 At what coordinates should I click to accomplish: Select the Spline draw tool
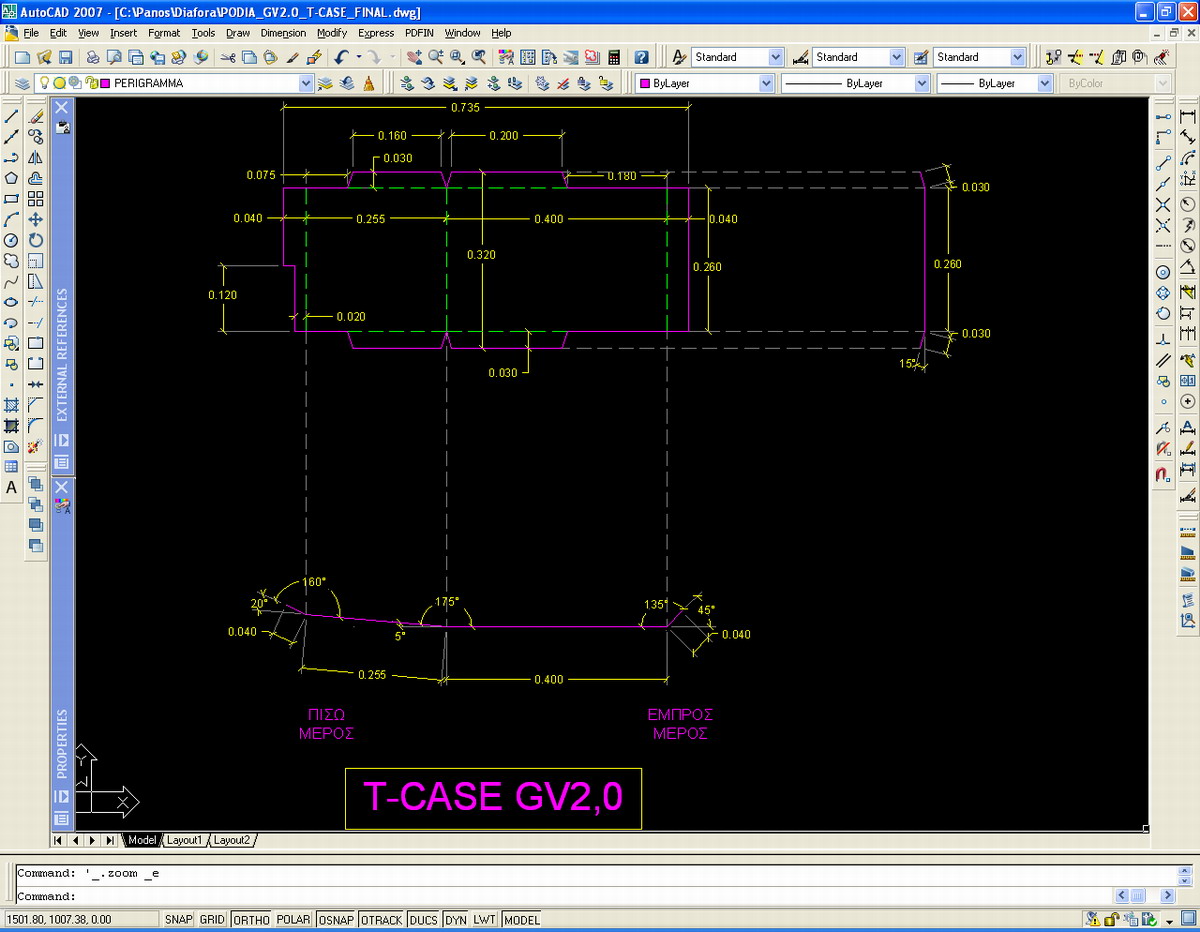point(12,281)
